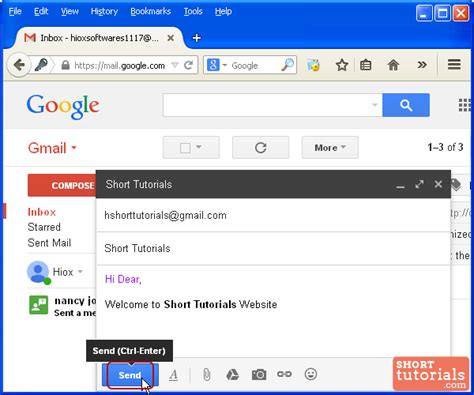Open the Help menu

pyautogui.click(x=223, y=11)
